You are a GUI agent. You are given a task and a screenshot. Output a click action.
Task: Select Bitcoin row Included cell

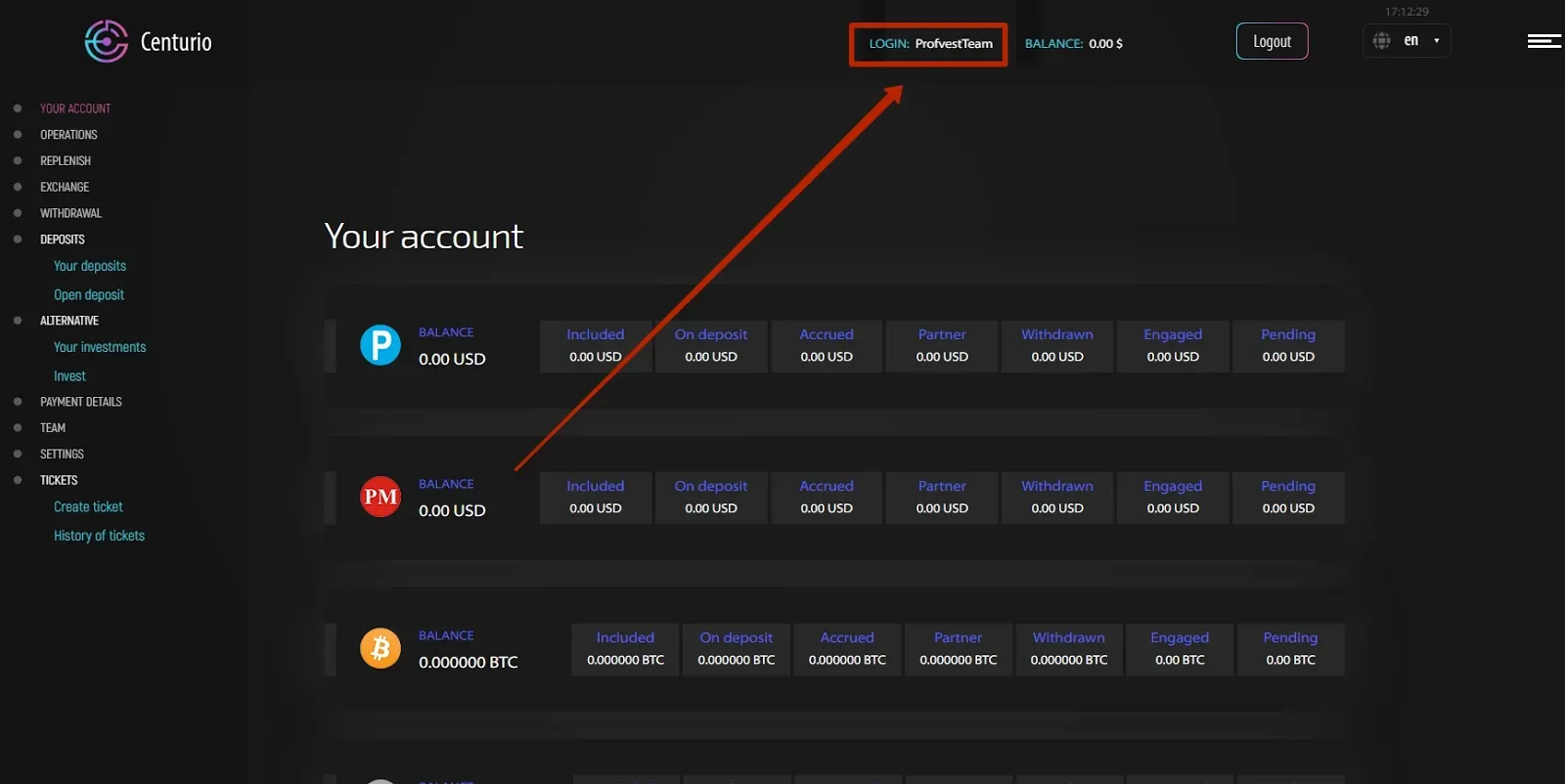tap(626, 649)
